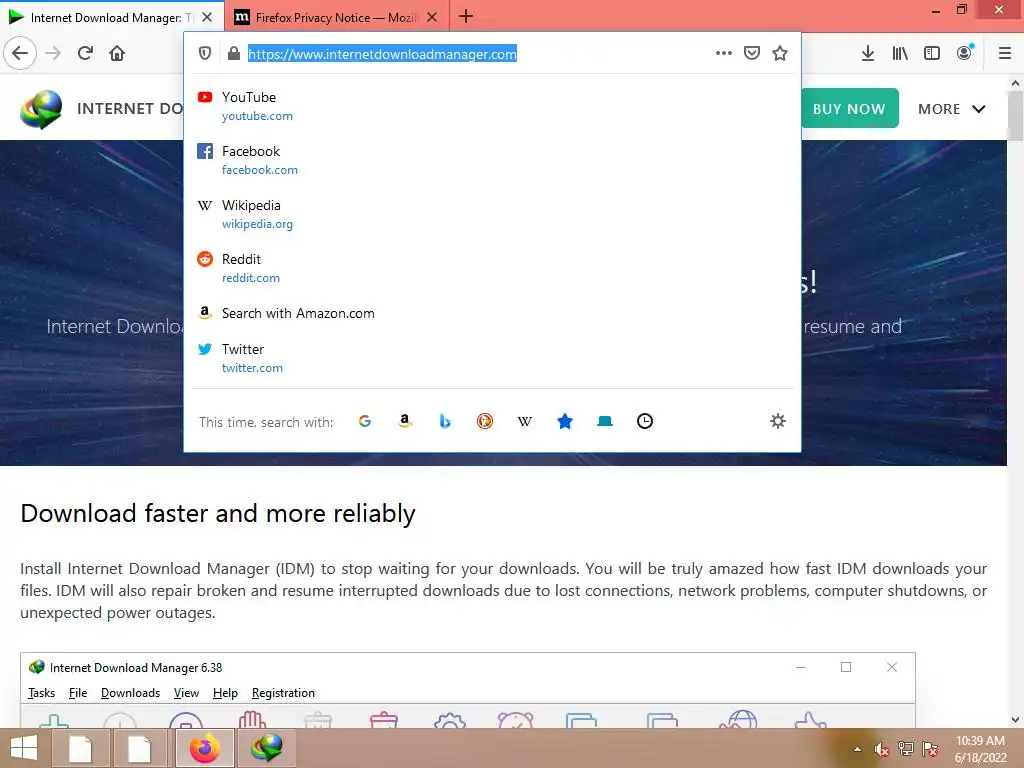Open the Firefox hamburger menu

[1004, 53]
